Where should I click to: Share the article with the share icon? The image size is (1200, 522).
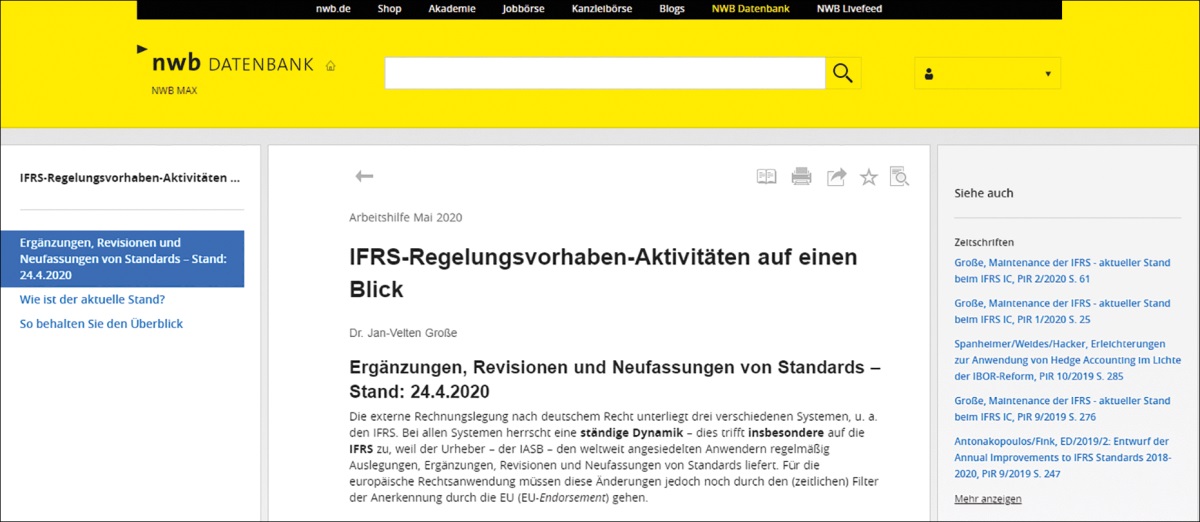836,177
